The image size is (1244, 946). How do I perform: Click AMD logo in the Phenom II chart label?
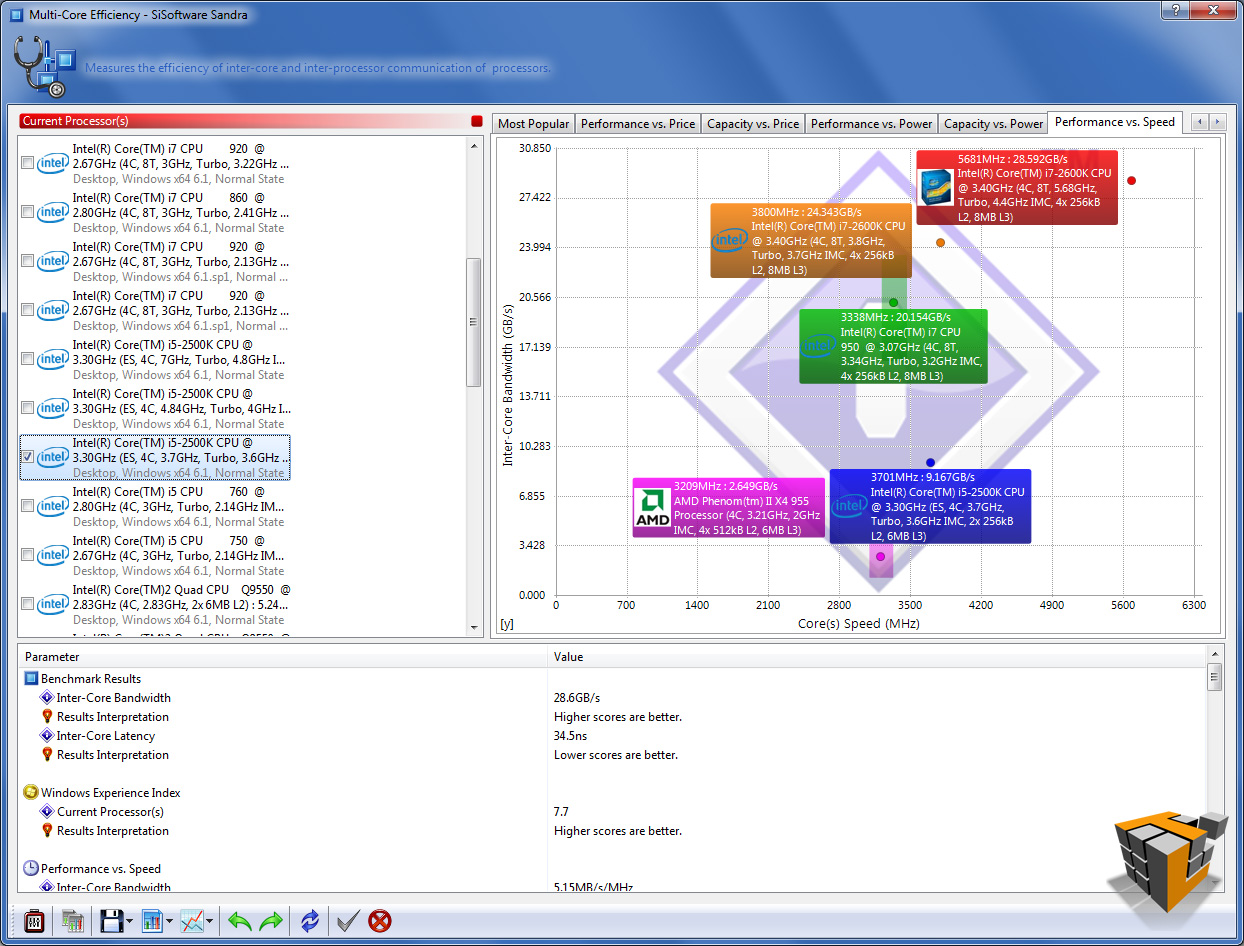coord(653,507)
